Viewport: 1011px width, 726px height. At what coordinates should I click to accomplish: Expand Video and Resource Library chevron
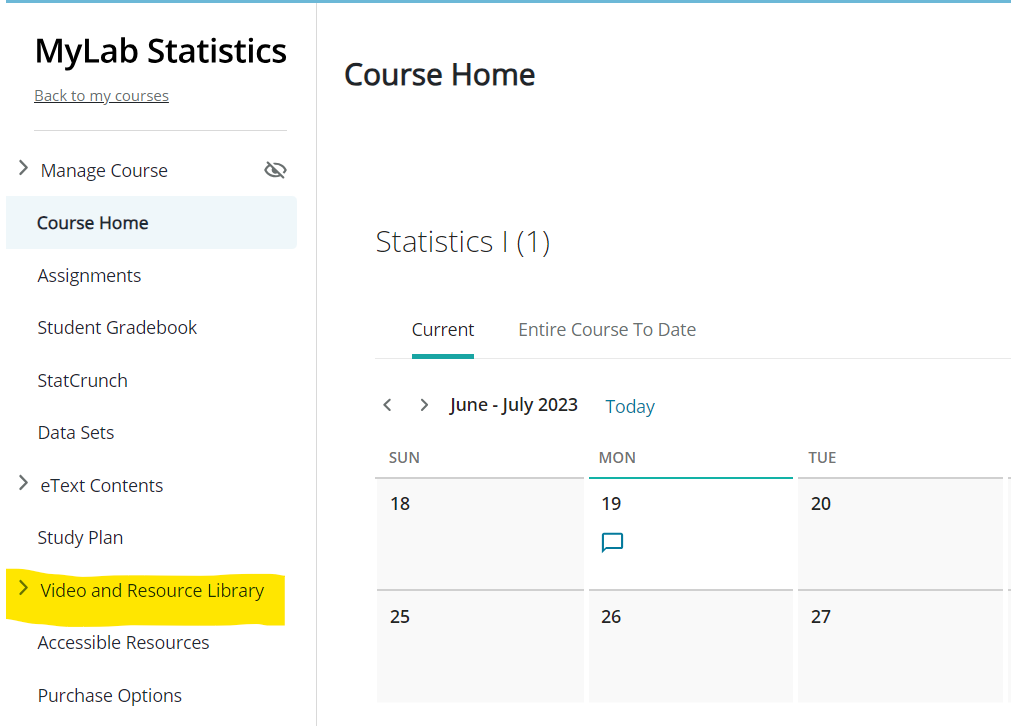coord(23,588)
